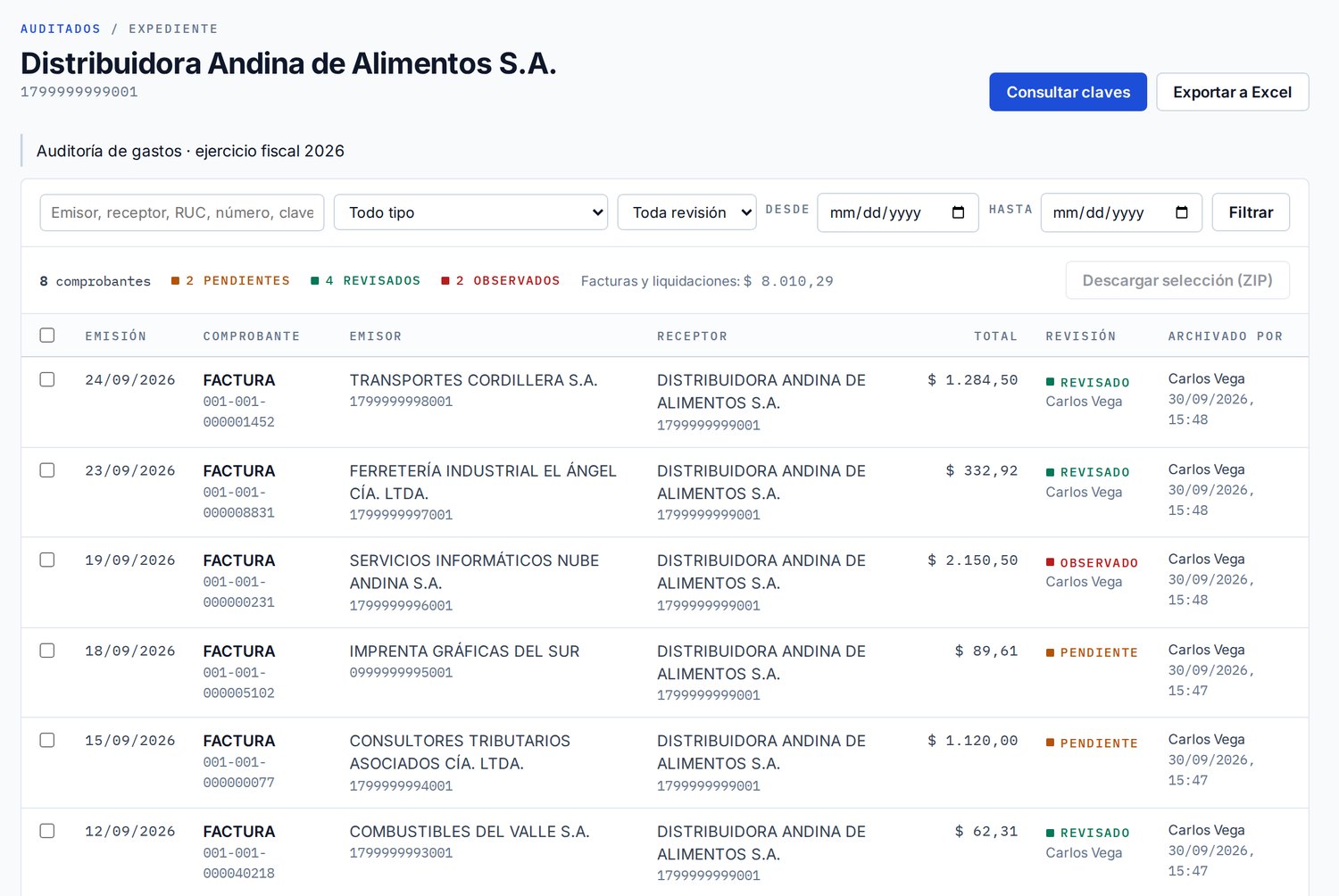Screen dimensions: 1339x896
Task: Click emisor 'COMBUSTIBLES DEL VALLE S.A.'
Action: tap(470, 832)
